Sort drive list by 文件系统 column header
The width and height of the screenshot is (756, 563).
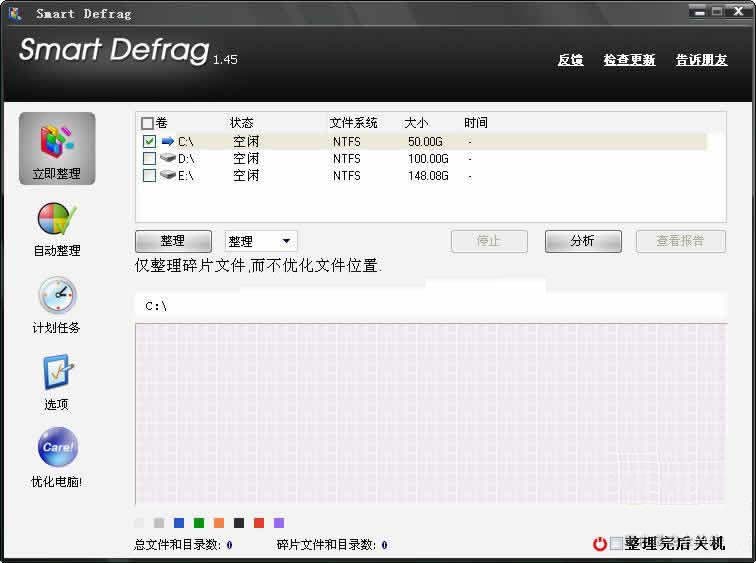pyautogui.click(x=353, y=123)
